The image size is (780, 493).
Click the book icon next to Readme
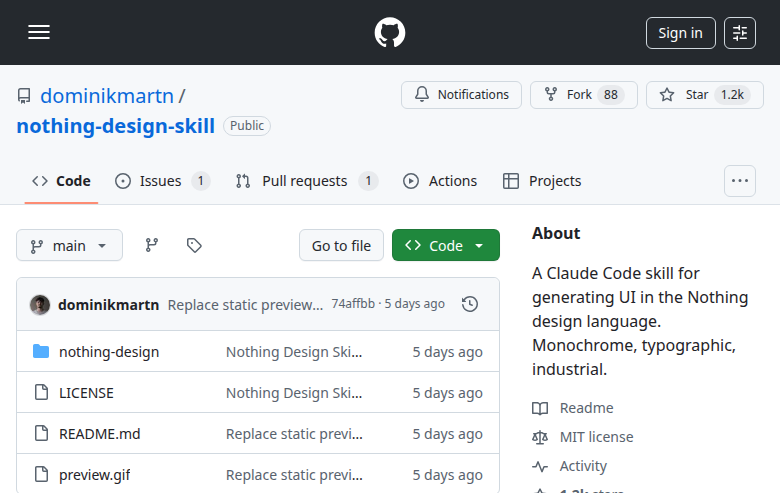540,408
